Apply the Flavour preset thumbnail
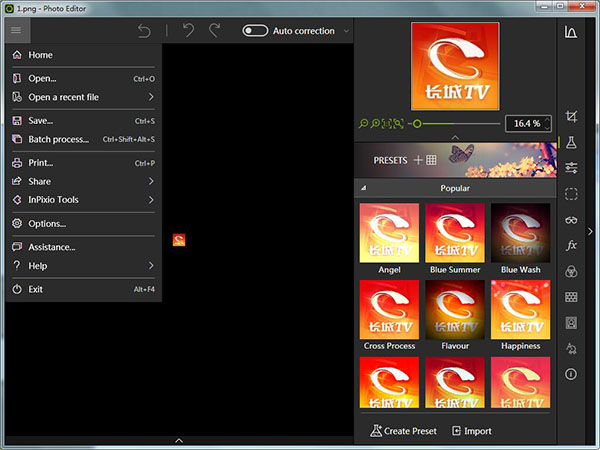 tap(455, 310)
